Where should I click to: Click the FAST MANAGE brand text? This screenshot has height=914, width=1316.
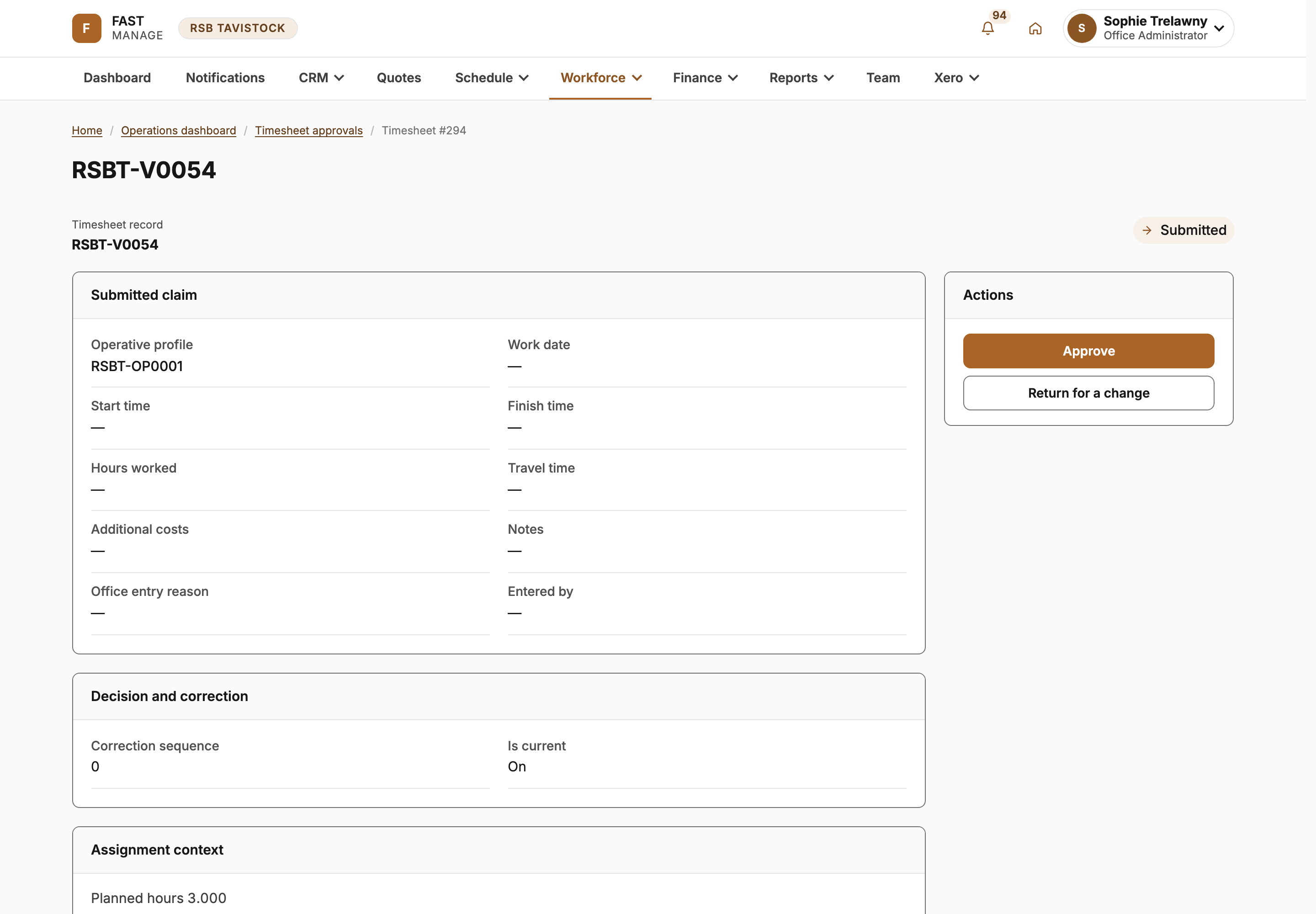(x=138, y=28)
